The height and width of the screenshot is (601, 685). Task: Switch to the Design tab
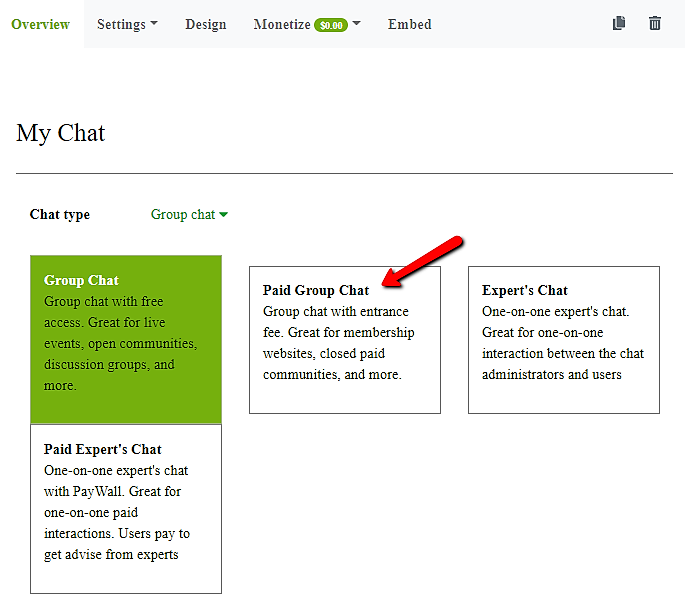point(206,24)
